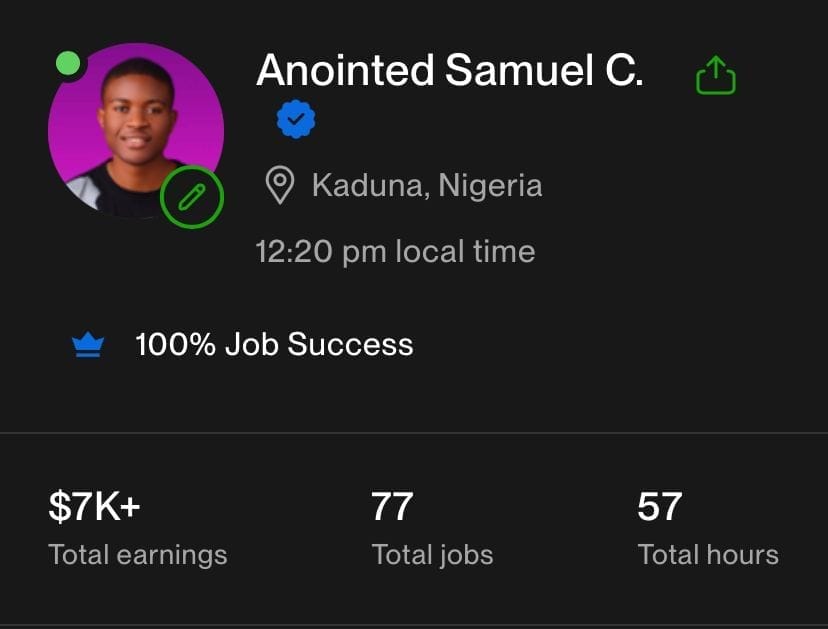Click the country name Nigeria
This screenshot has width=828, height=629.
coord(490,186)
